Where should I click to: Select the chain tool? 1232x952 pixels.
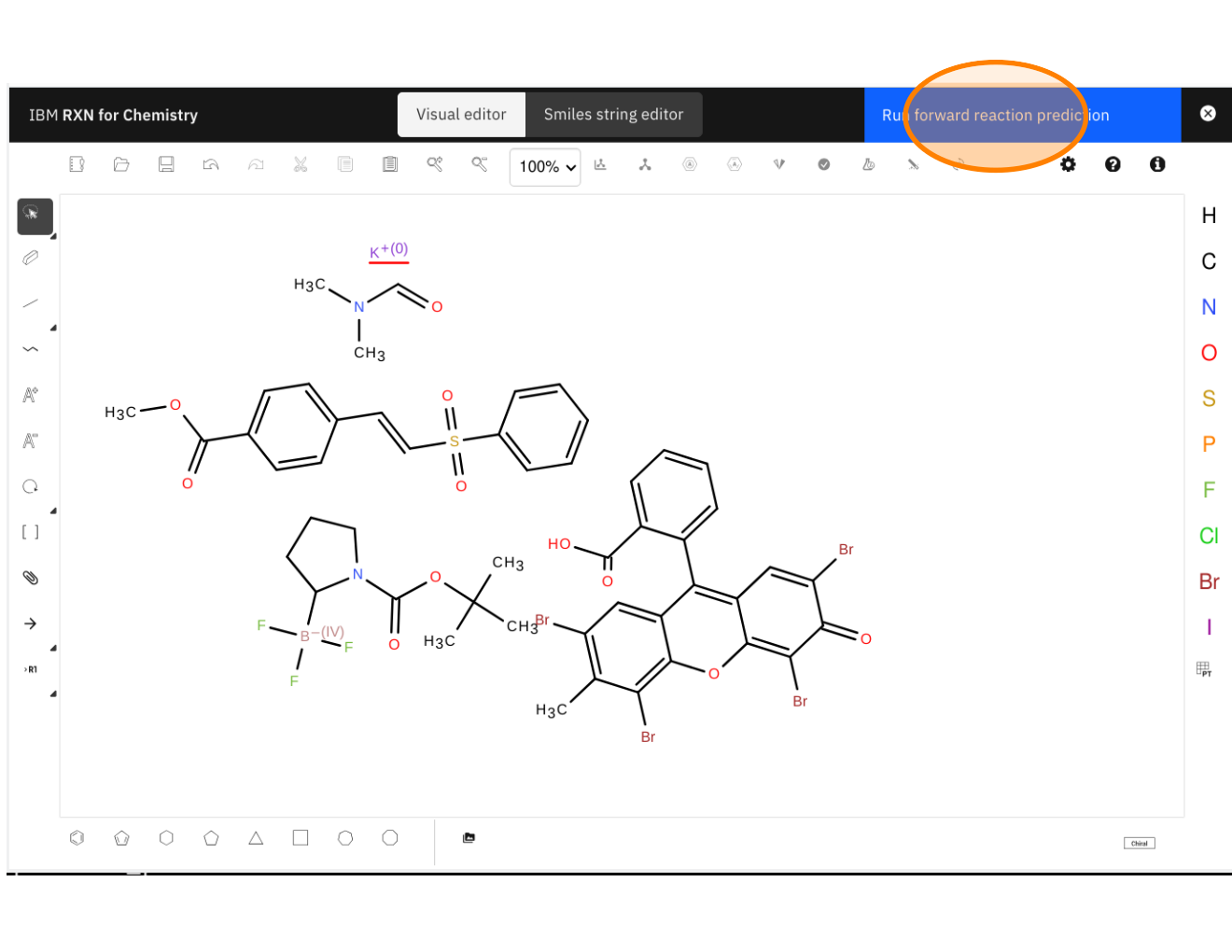point(31,349)
